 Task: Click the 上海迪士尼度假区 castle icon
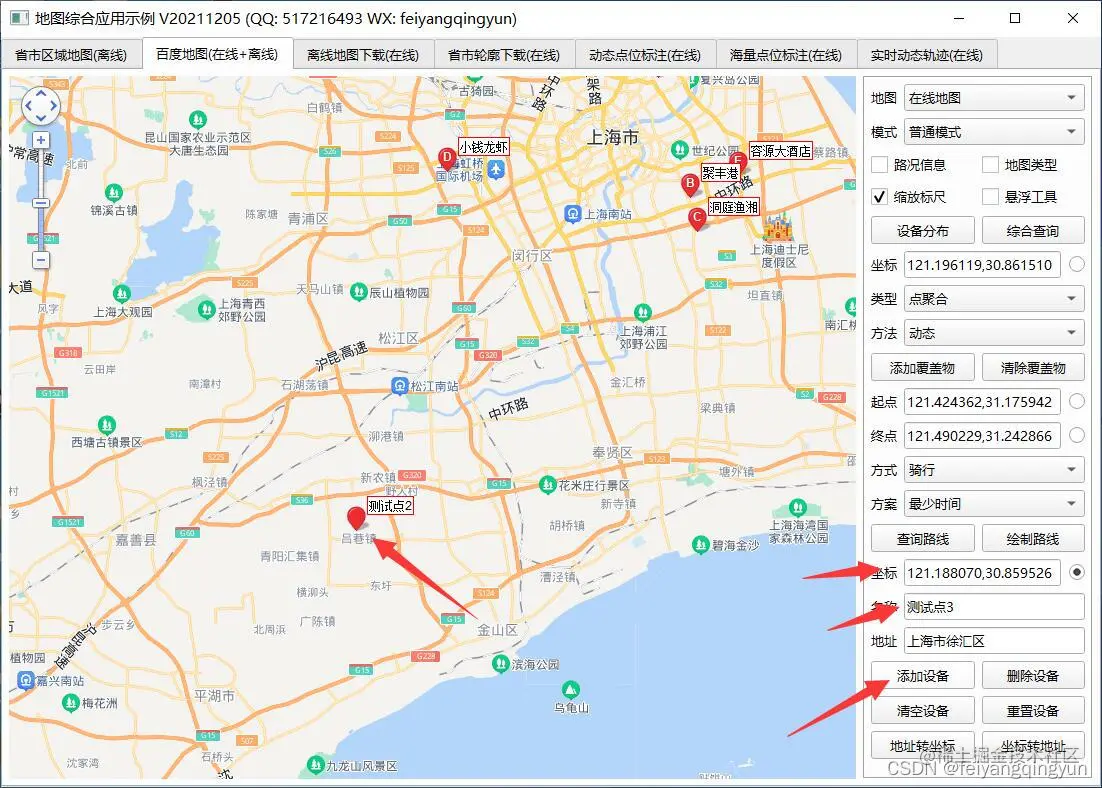click(x=778, y=227)
